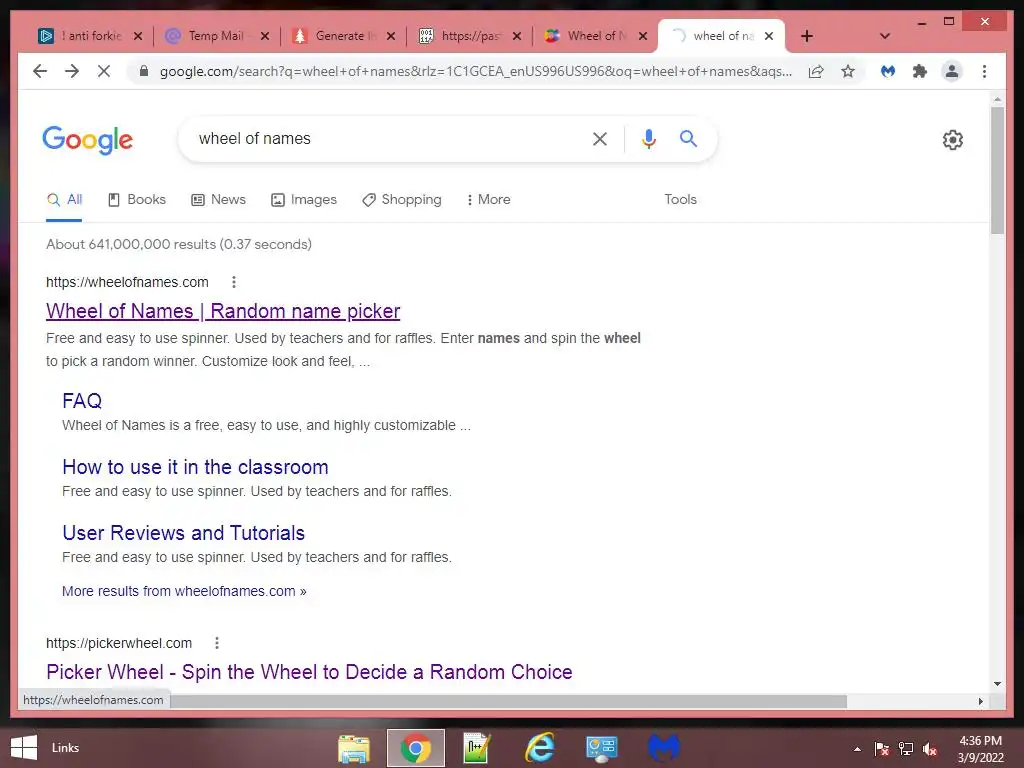The image size is (1024, 768).
Task: Clear the Google search box
Action: pyautogui.click(x=600, y=138)
